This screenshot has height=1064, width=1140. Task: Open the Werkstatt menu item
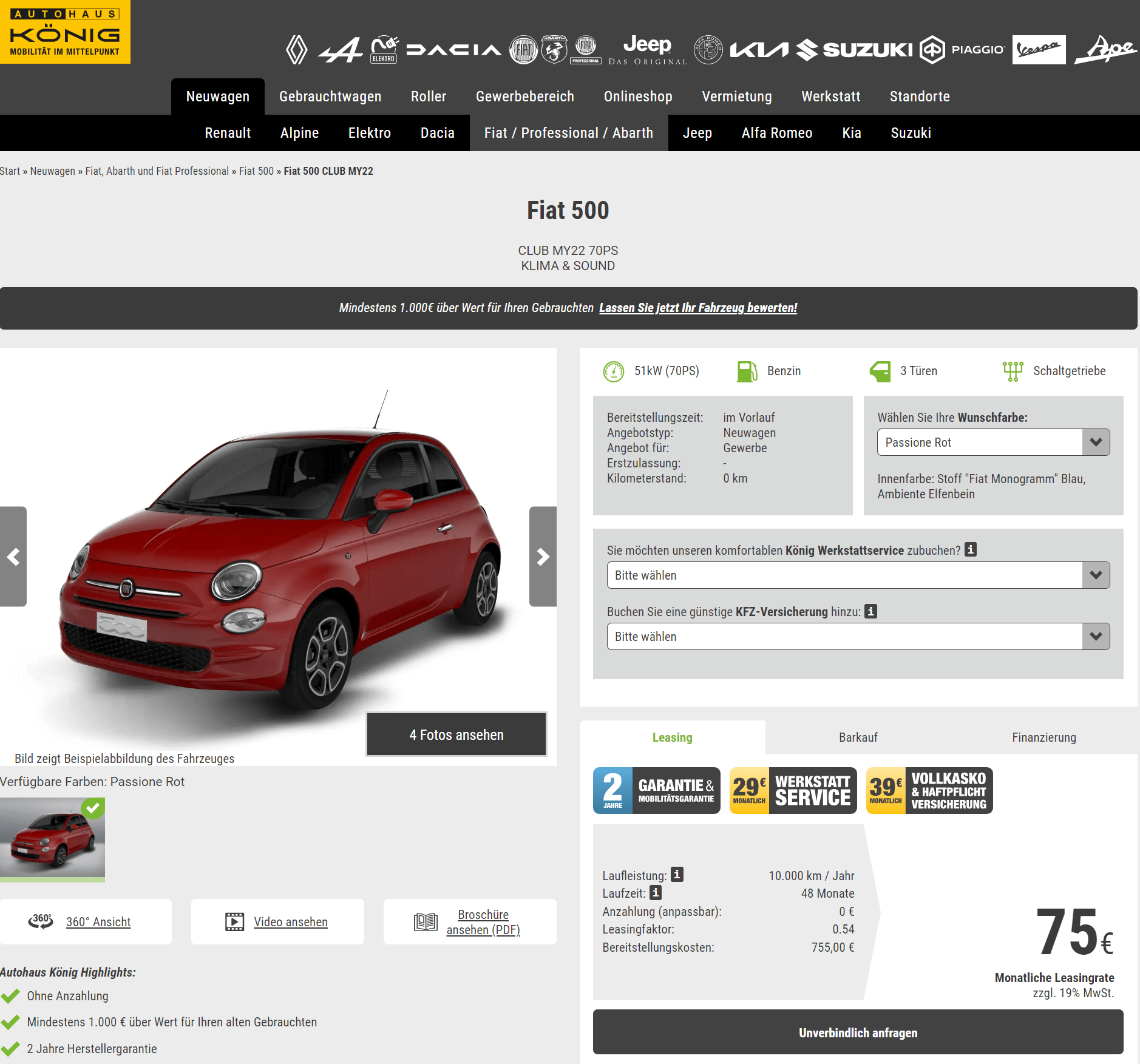831,97
